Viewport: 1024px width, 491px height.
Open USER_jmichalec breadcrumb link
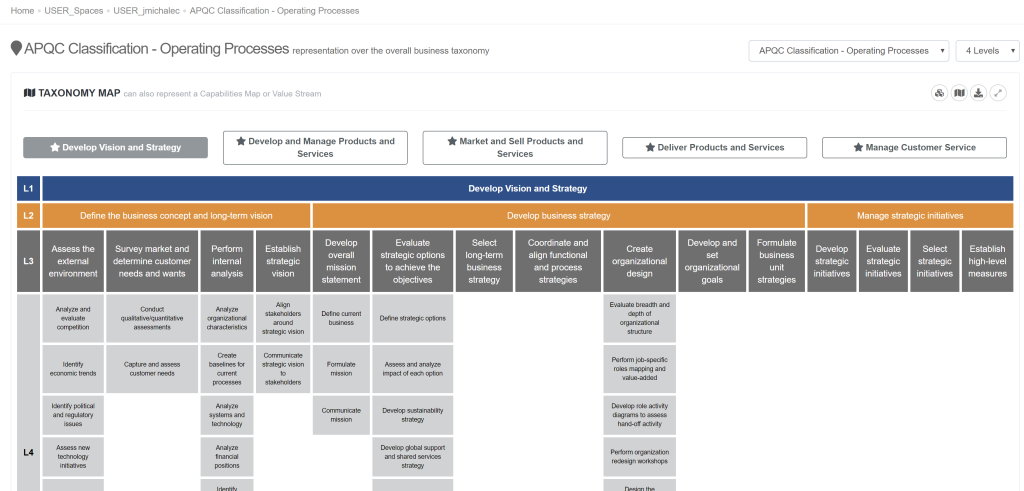pyautogui.click(x=146, y=11)
